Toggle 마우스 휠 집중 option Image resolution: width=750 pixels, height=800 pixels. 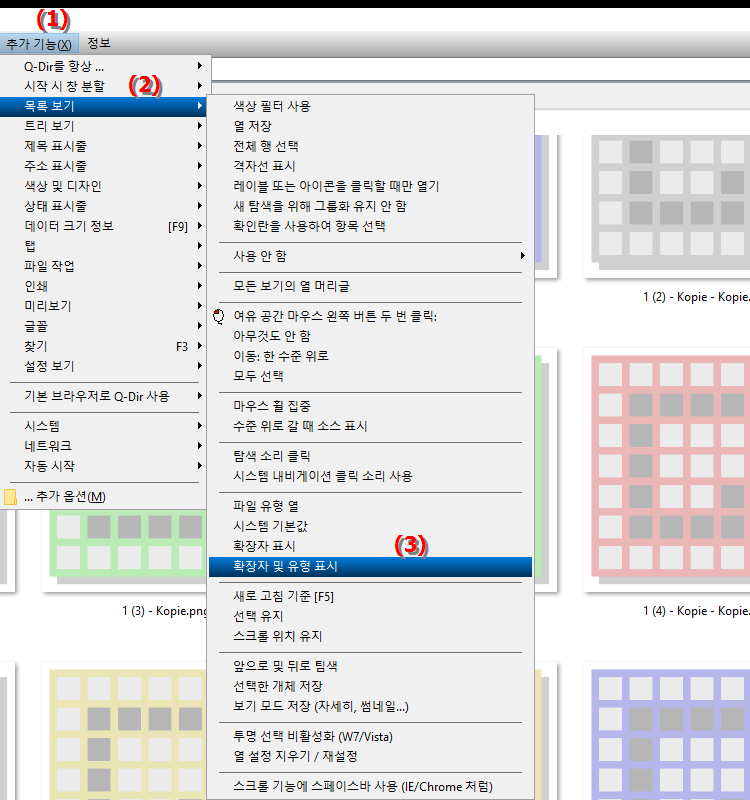[370, 406]
